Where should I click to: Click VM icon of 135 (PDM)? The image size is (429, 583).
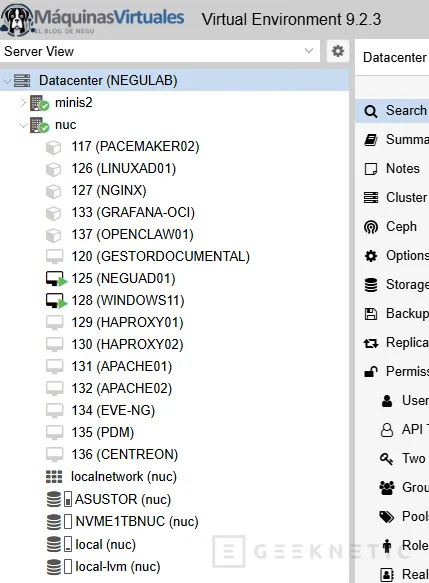(54, 432)
